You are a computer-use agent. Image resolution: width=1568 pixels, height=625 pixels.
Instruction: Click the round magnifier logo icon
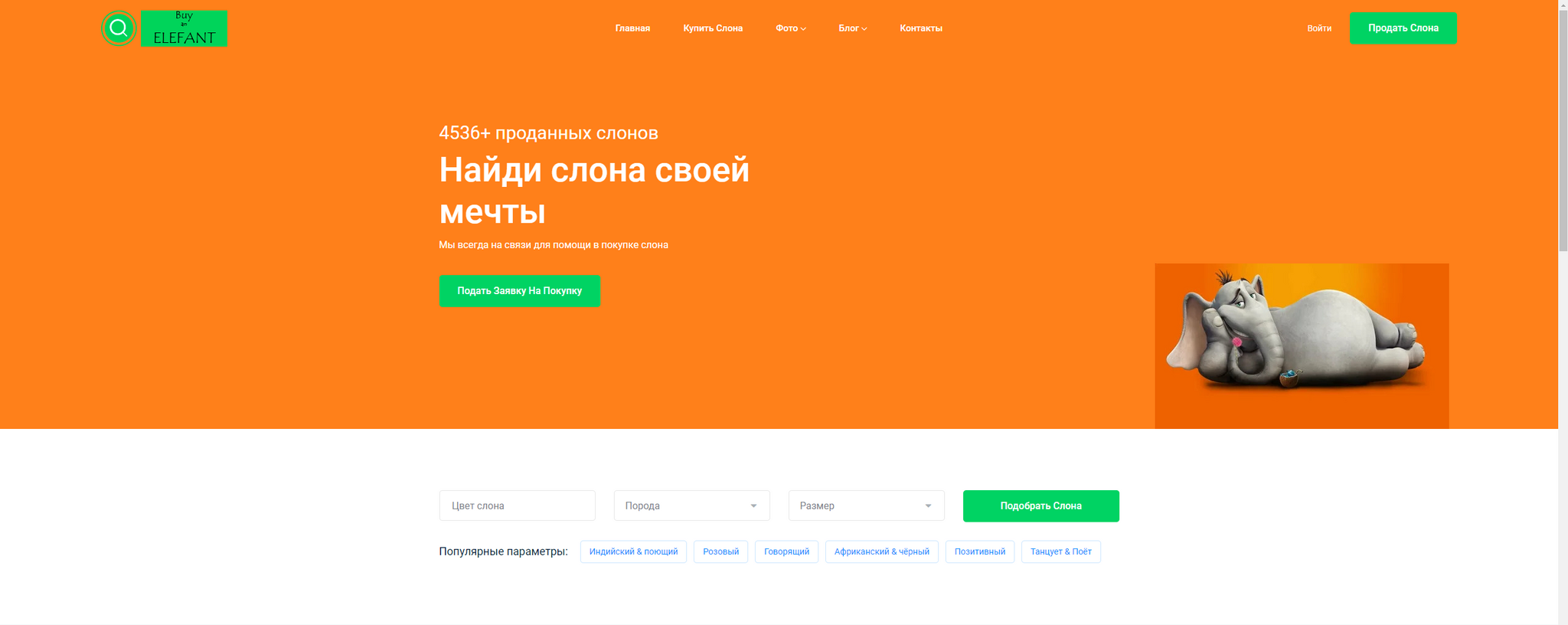(x=119, y=28)
